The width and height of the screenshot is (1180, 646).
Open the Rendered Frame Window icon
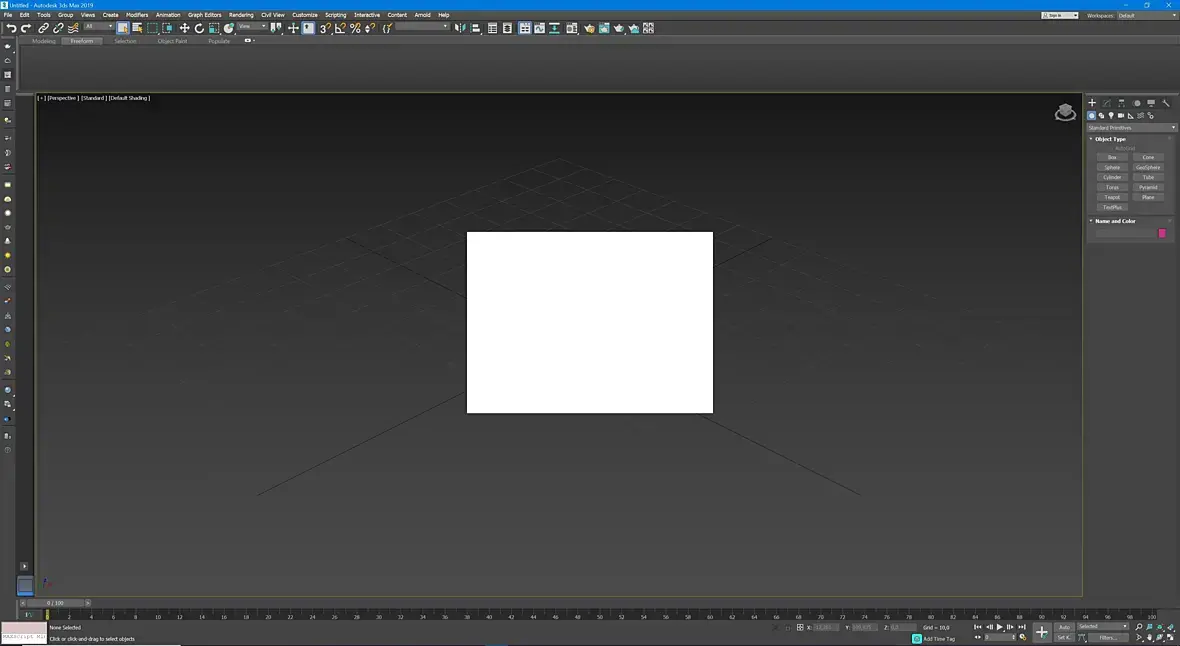(x=604, y=28)
